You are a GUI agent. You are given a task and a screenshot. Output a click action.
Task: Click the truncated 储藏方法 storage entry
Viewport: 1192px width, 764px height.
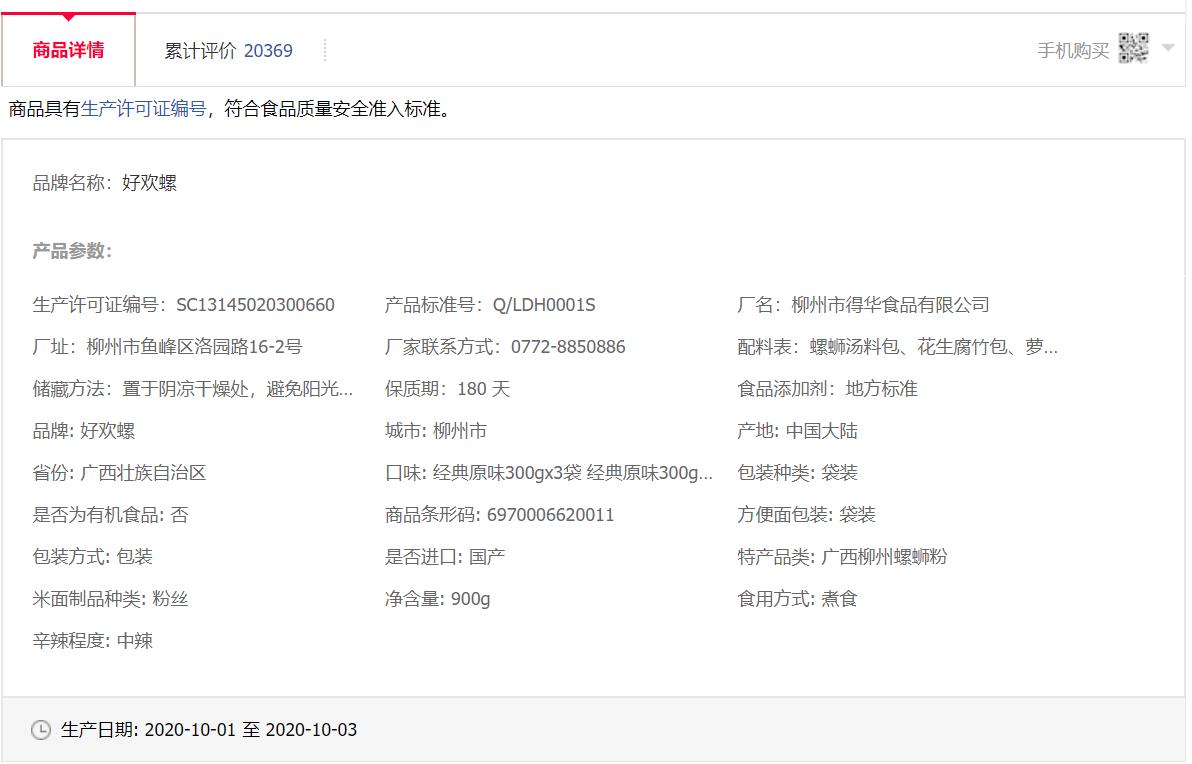click(x=193, y=388)
